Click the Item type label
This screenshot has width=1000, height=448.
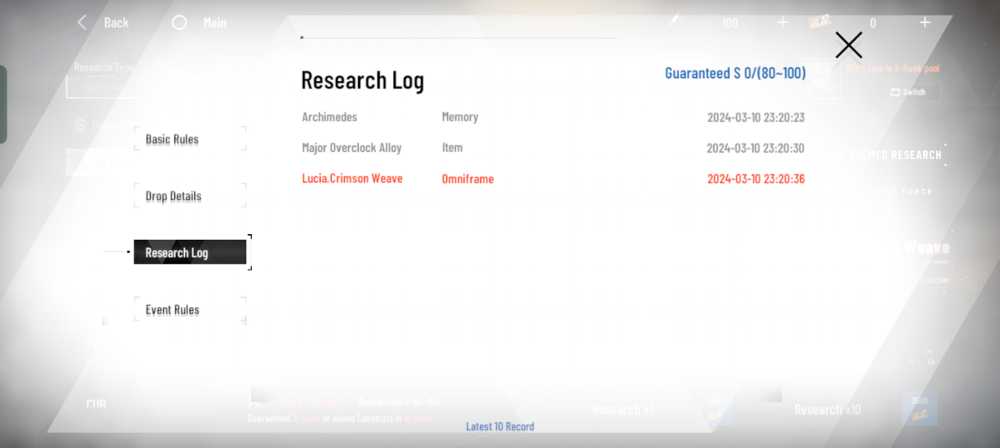coord(452,147)
